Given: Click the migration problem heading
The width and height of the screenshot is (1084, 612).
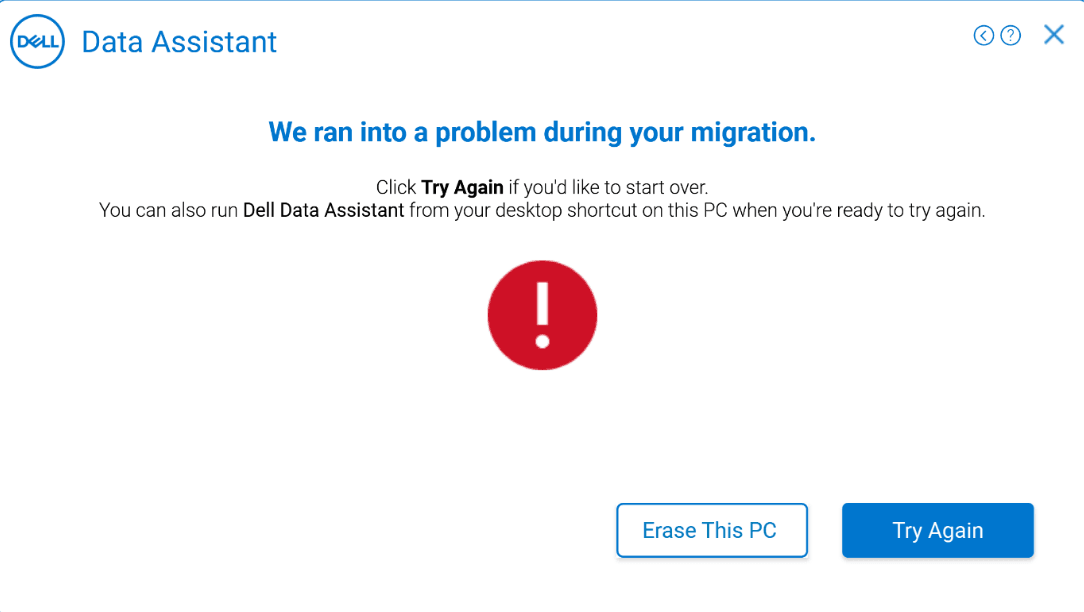Looking at the screenshot, I should 542,132.
